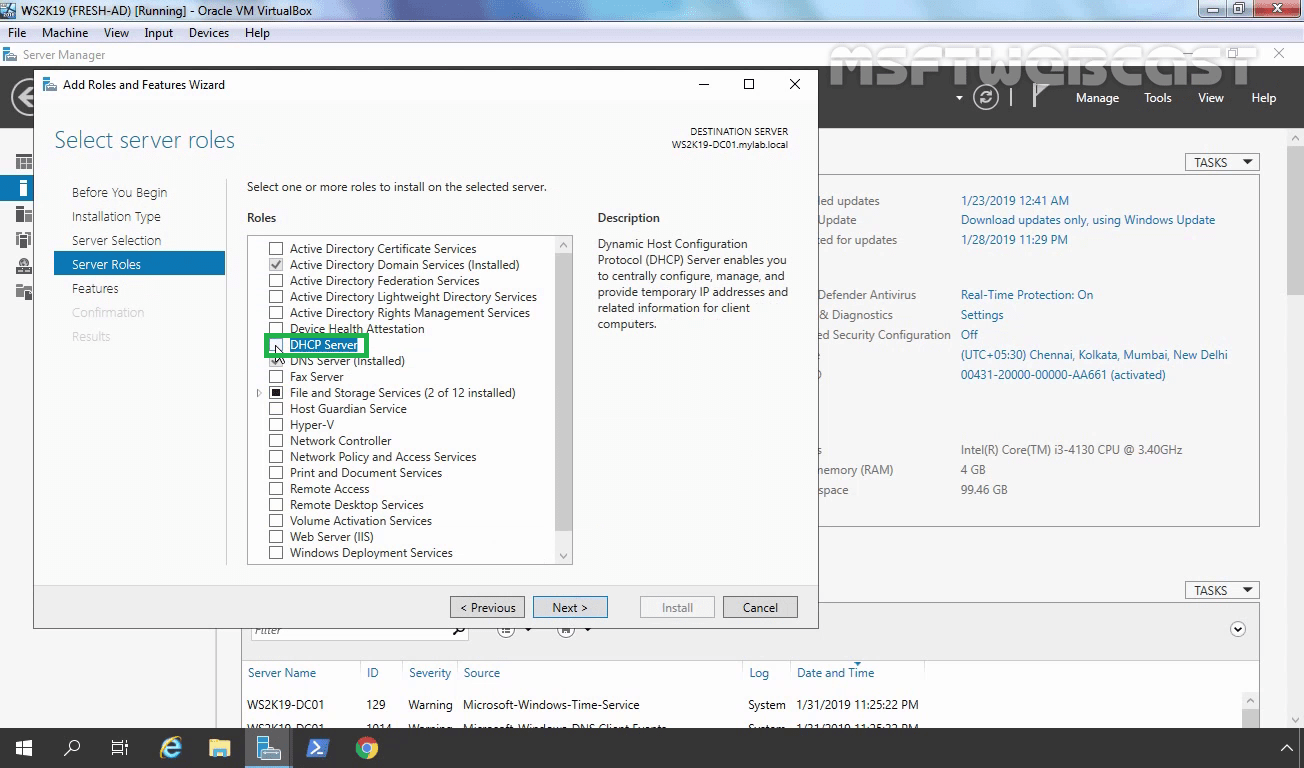Image resolution: width=1304 pixels, height=768 pixels.
Task: Sort events by Severity column
Action: click(429, 673)
